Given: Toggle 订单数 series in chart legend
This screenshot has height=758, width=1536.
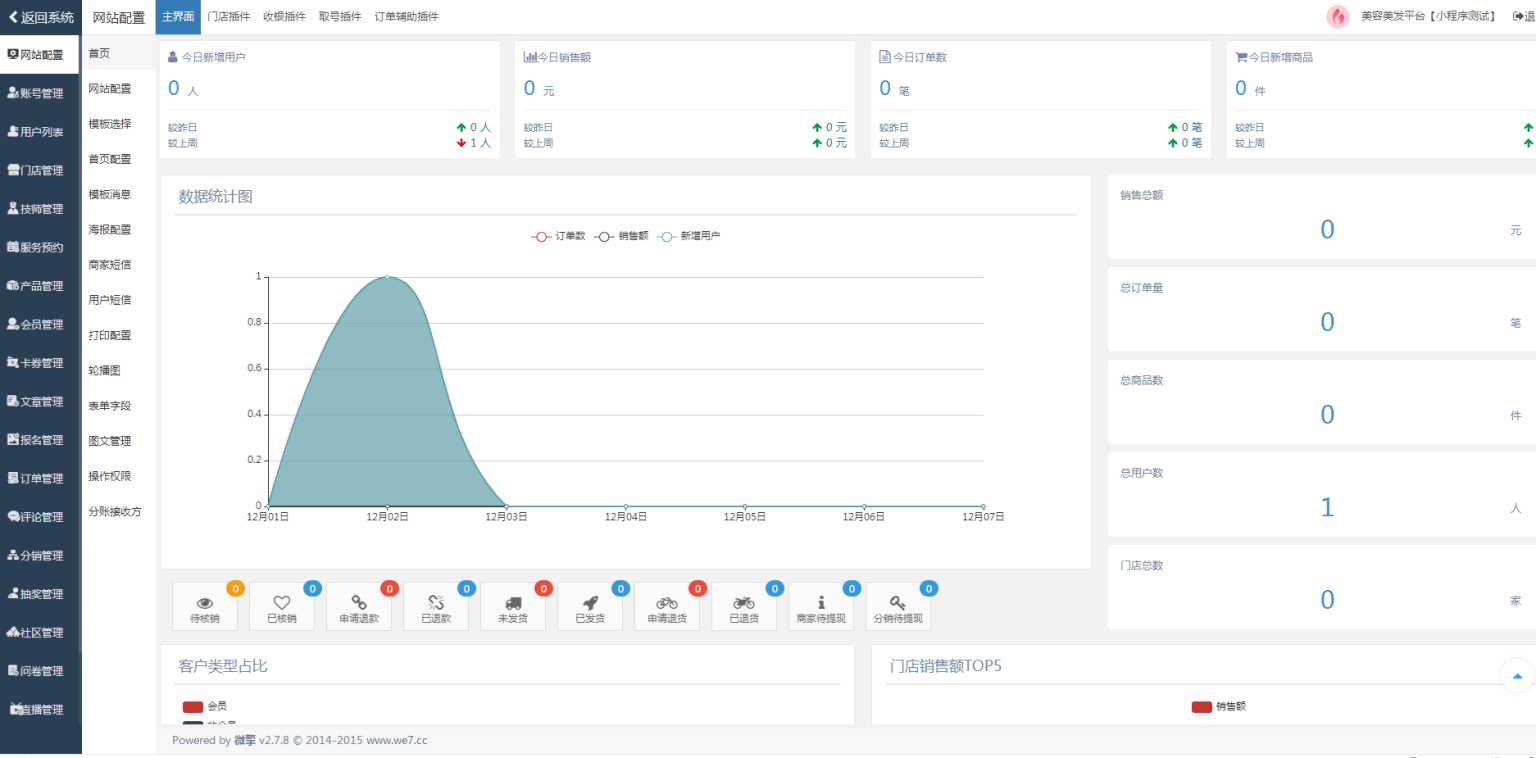Looking at the screenshot, I should [x=558, y=236].
